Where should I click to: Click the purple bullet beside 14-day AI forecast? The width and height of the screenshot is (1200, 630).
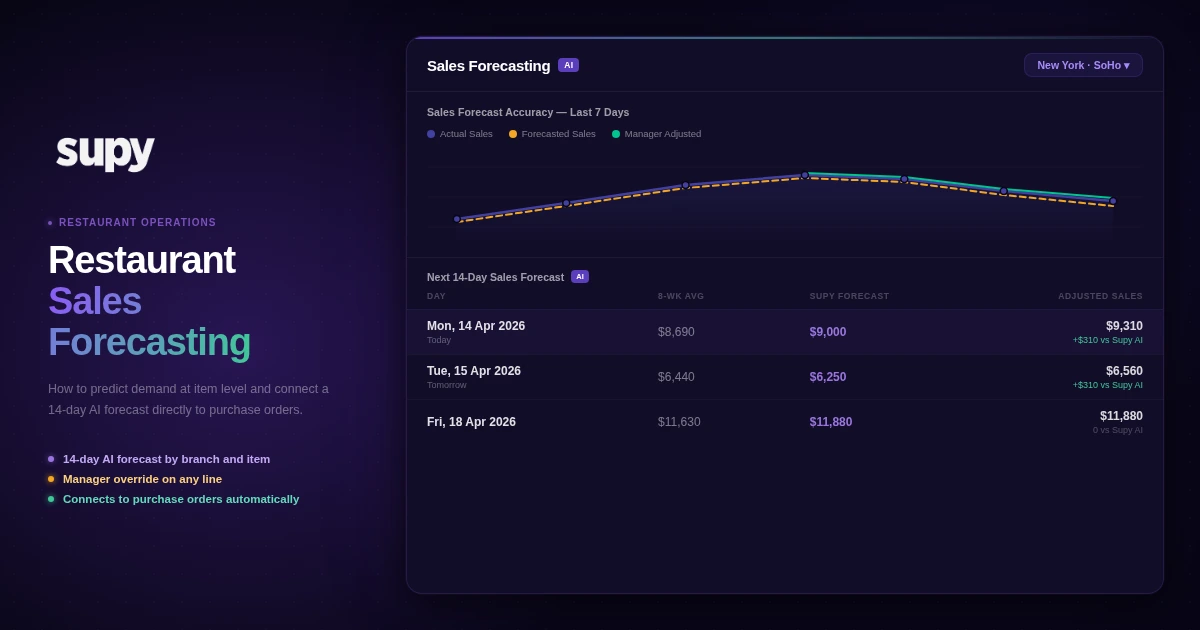(x=50, y=459)
